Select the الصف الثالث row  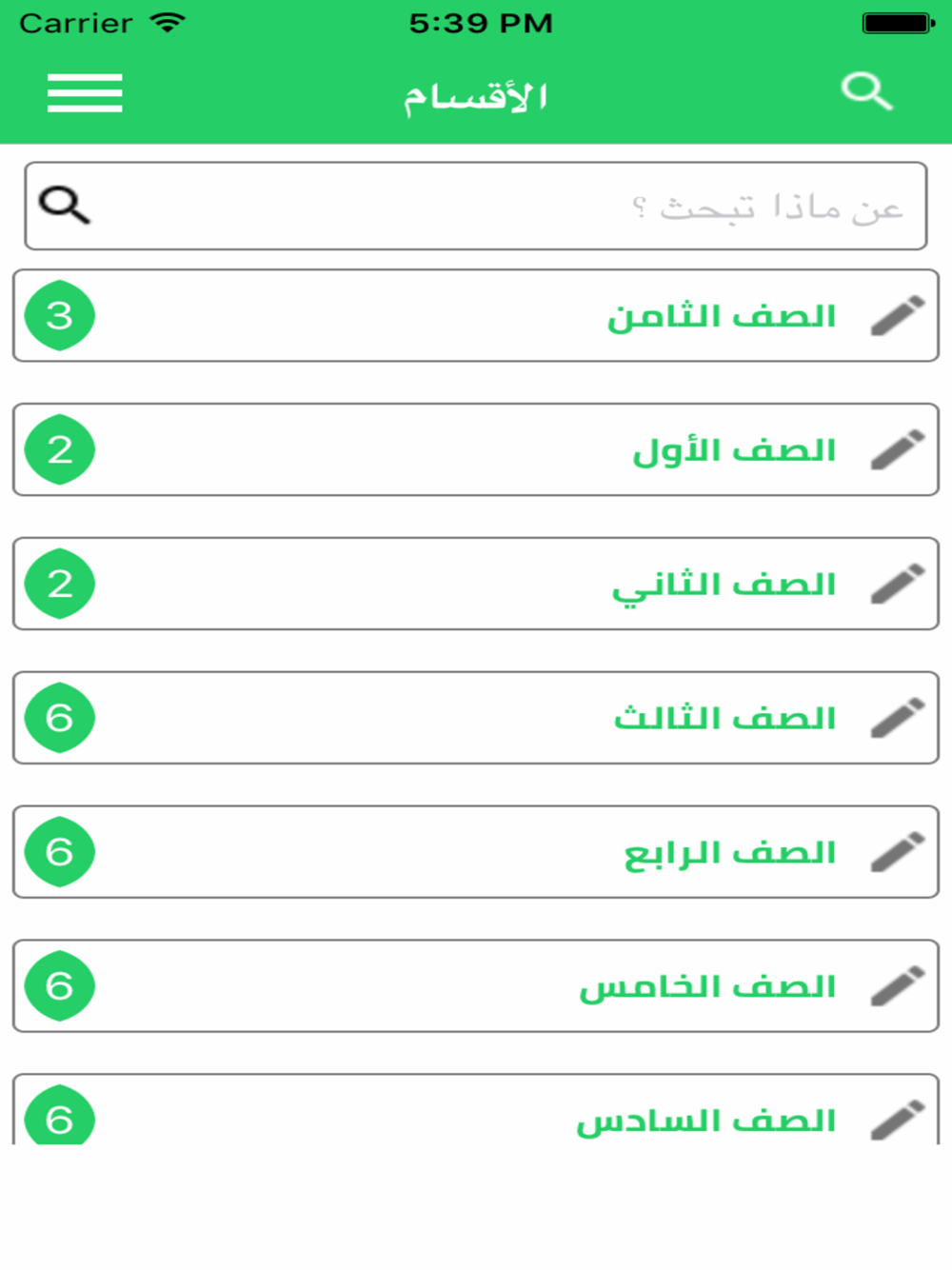[x=476, y=718]
